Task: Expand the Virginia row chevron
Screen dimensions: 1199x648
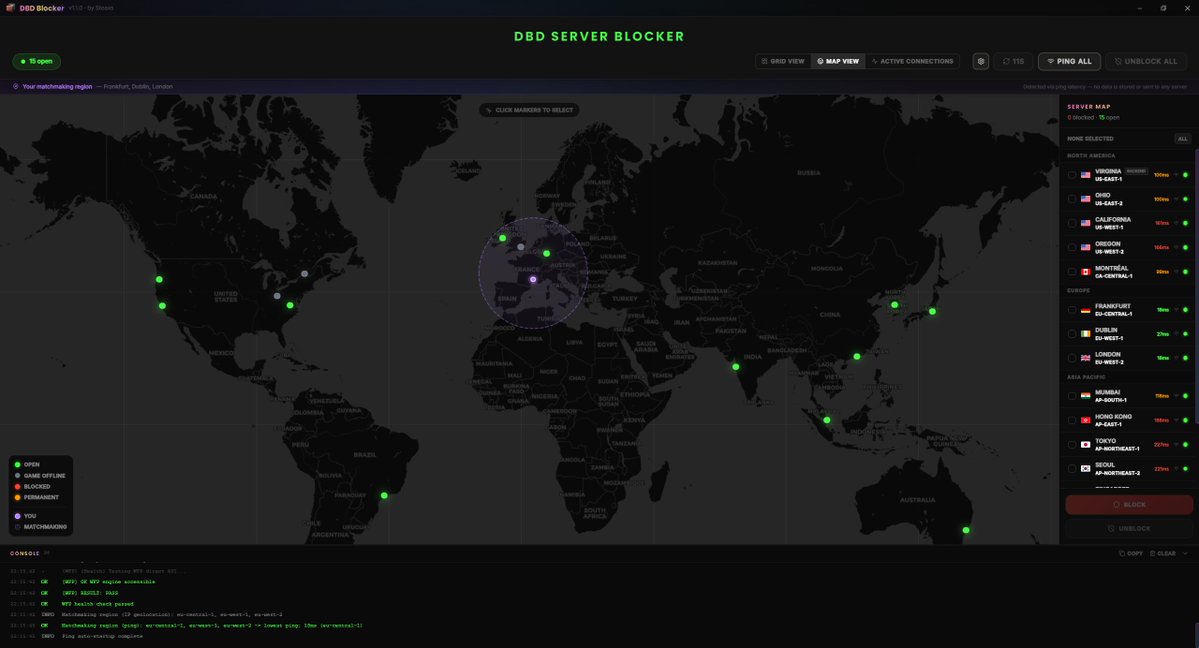Action: 1176,175
